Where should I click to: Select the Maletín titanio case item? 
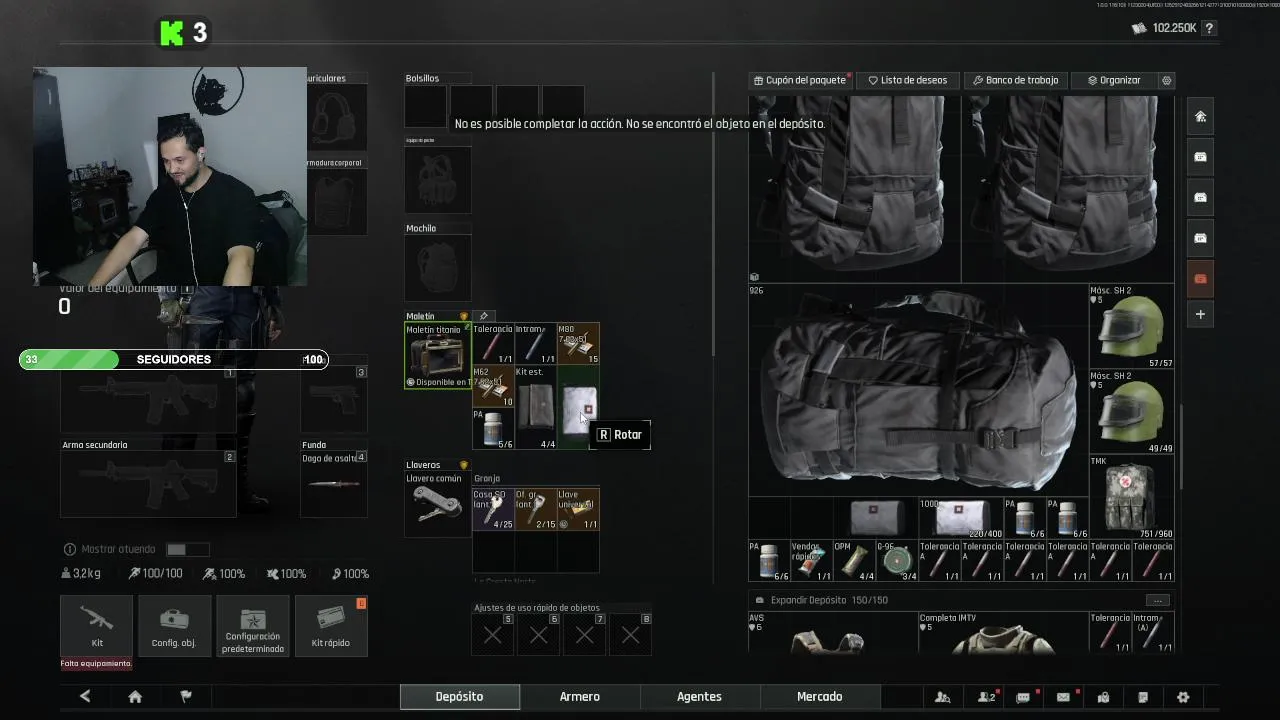pyautogui.click(x=437, y=356)
